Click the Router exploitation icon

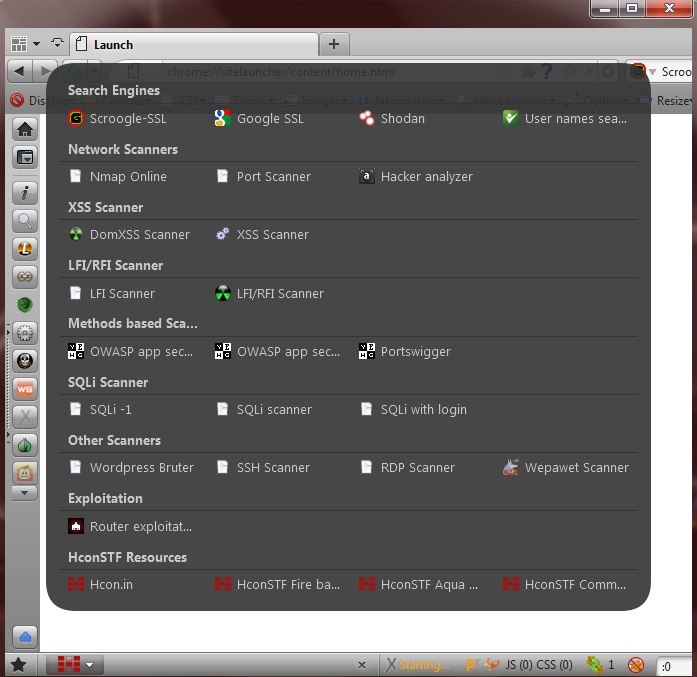[x=76, y=526]
